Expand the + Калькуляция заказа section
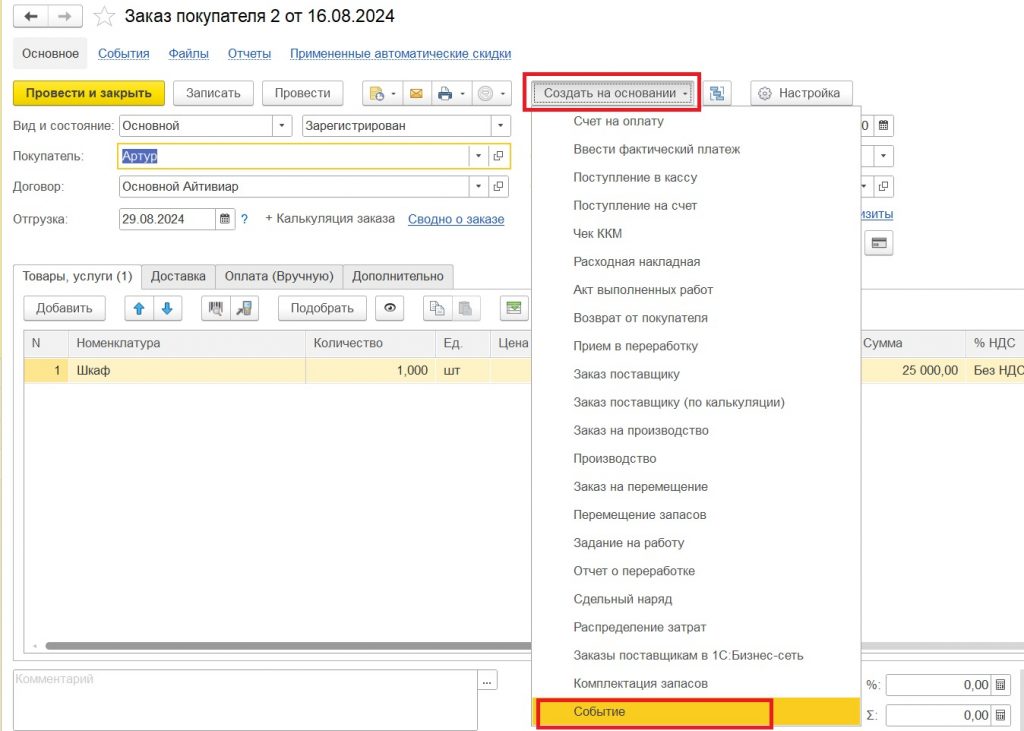1024x731 pixels. pos(330,219)
